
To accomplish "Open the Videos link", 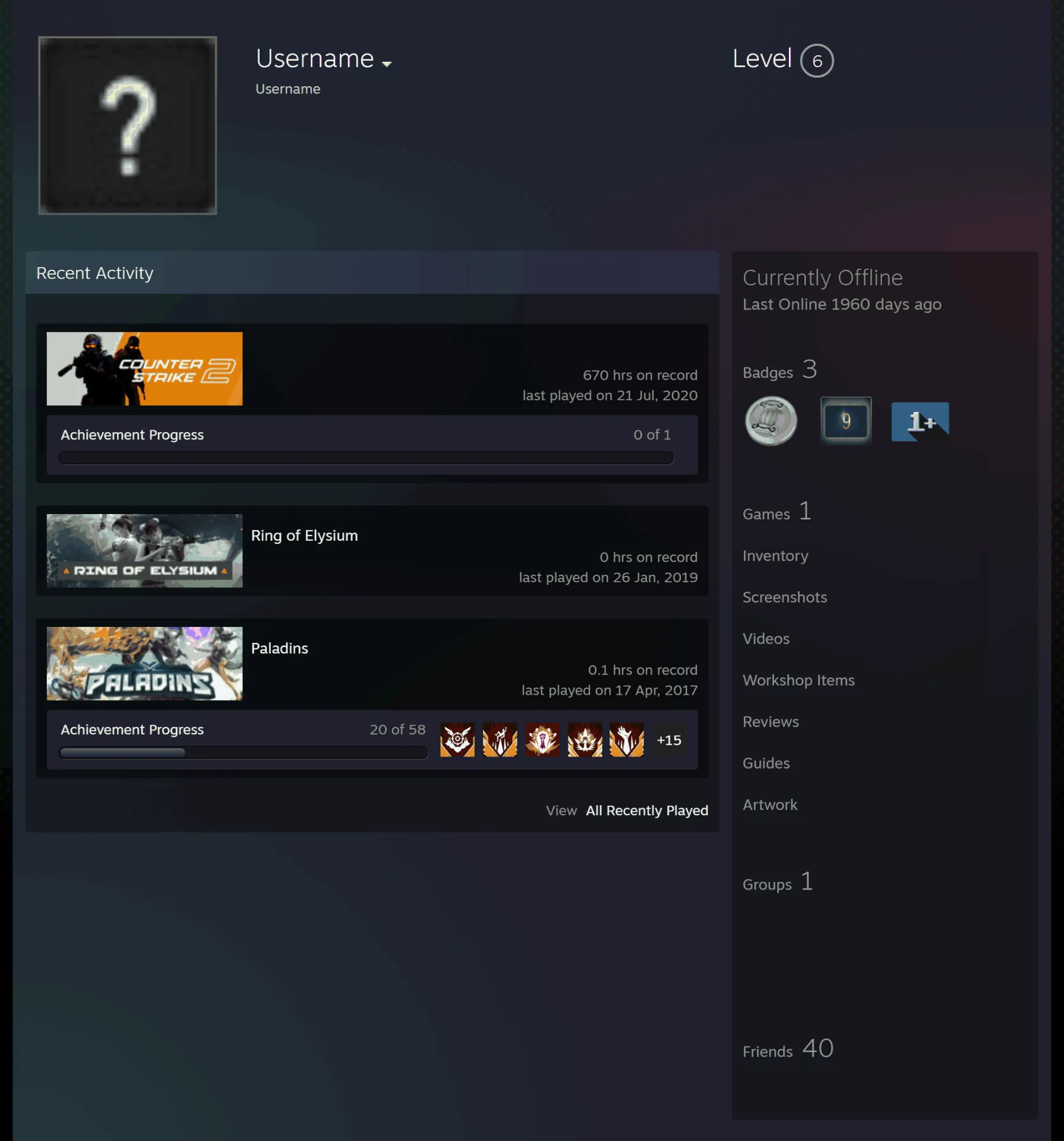I will tap(766, 639).
